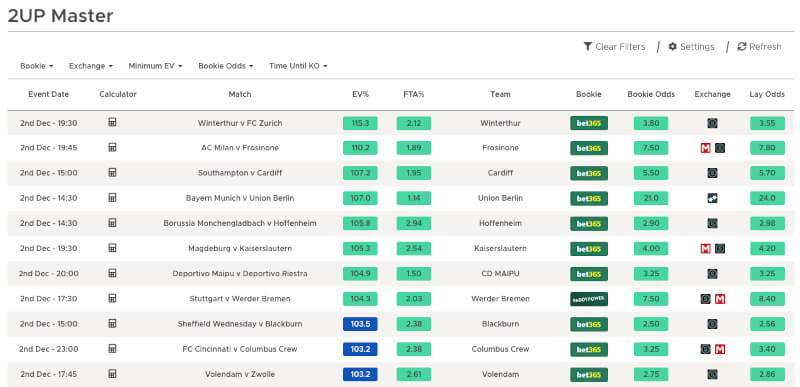Select match text Magdeburg v Kaiserslautern

pos(240,249)
